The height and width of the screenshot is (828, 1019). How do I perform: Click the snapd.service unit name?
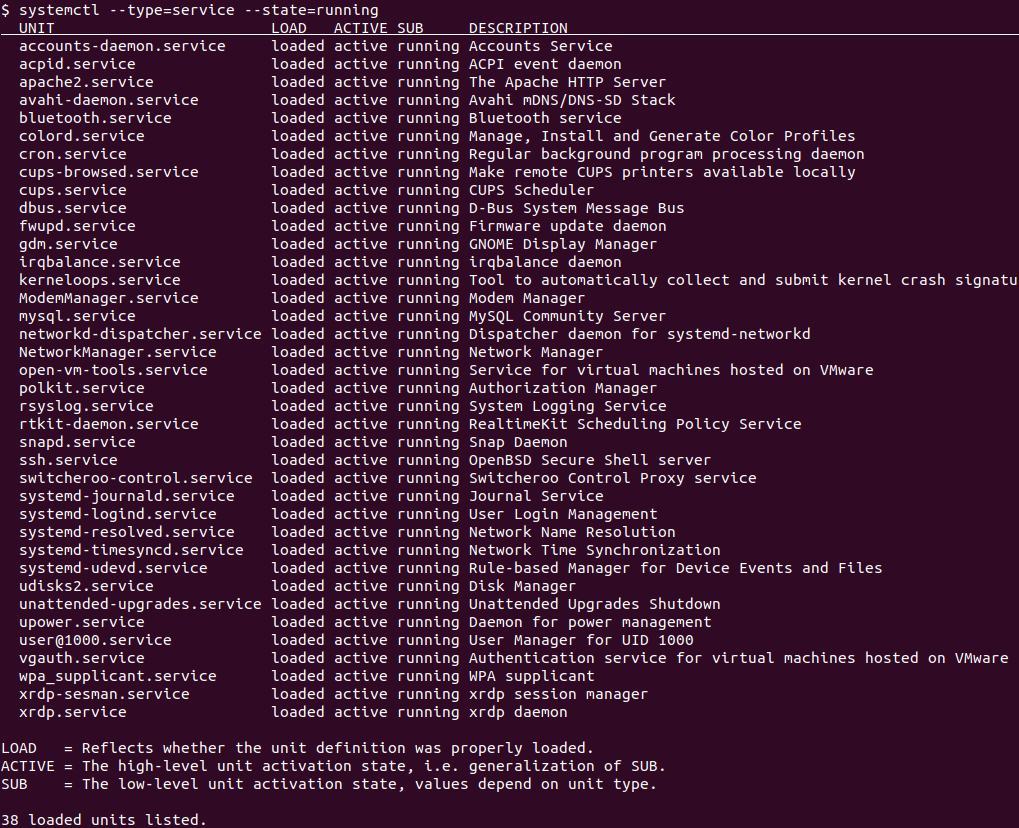pos(77,442)
